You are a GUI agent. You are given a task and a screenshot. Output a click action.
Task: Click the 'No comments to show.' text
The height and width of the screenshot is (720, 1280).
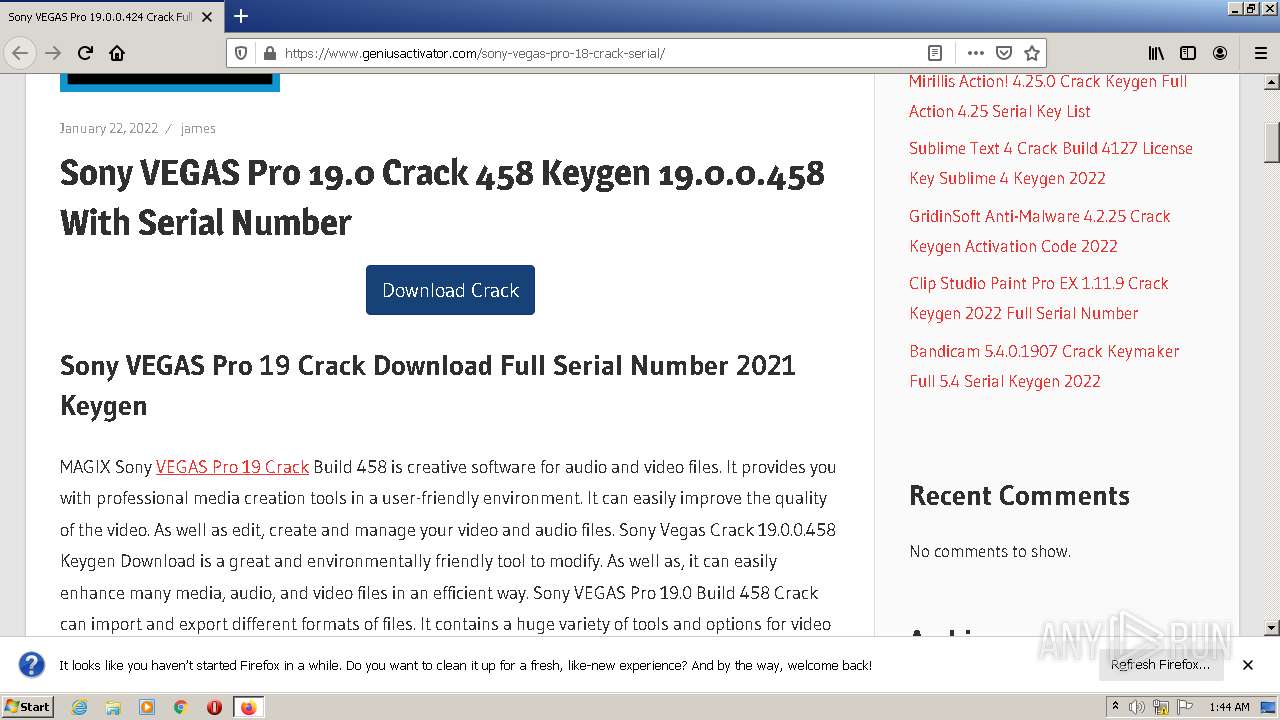tap(990, 551)
